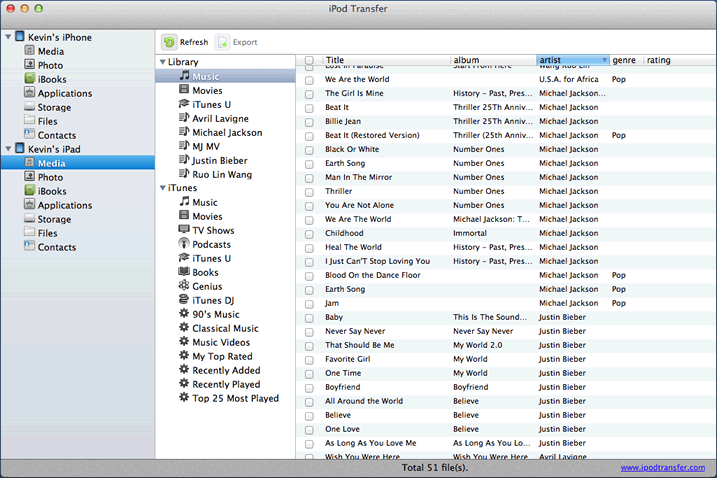717x478 pixels.
Task: Select Movies under iTunes section
Action: click(x=207, y=216)
